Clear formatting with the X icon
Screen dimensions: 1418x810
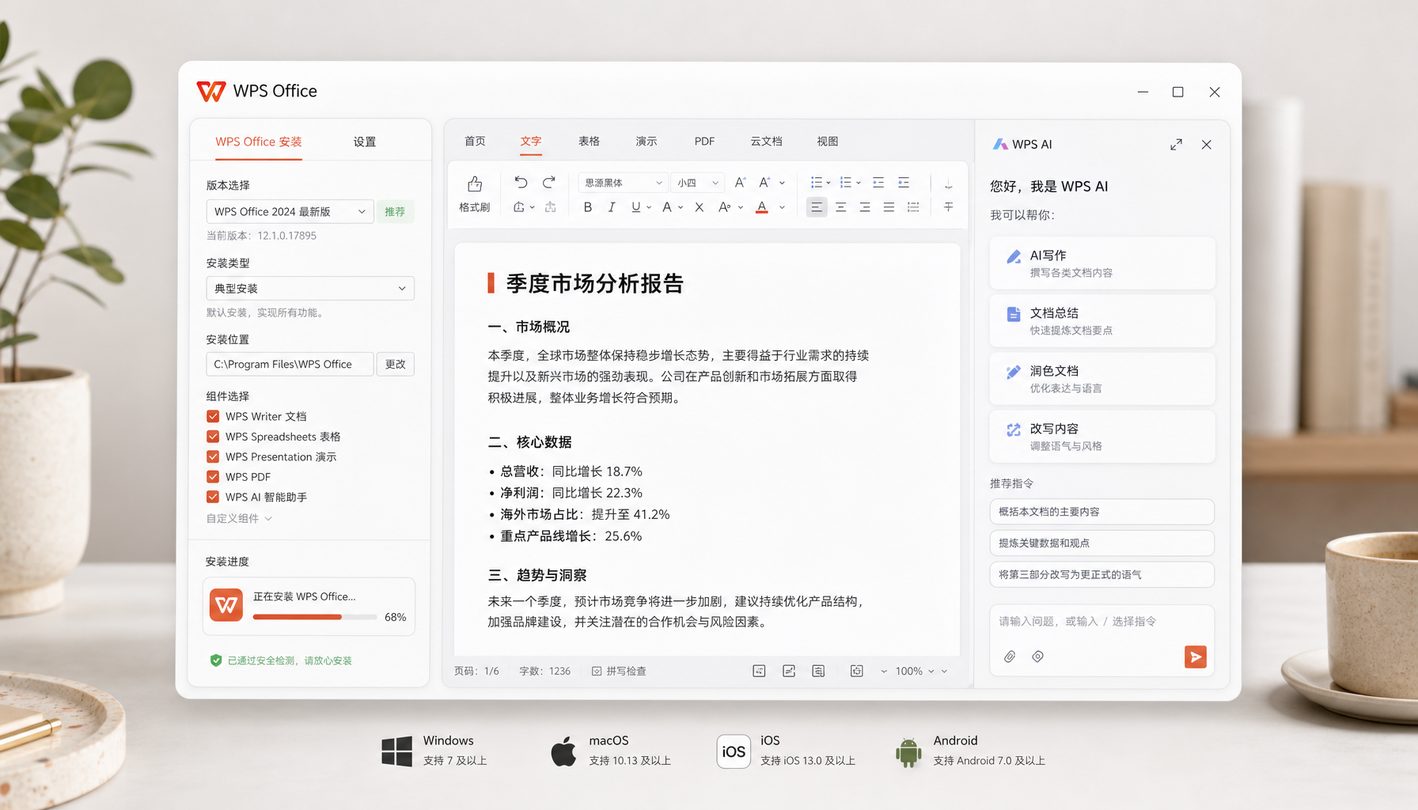point(699,207)
